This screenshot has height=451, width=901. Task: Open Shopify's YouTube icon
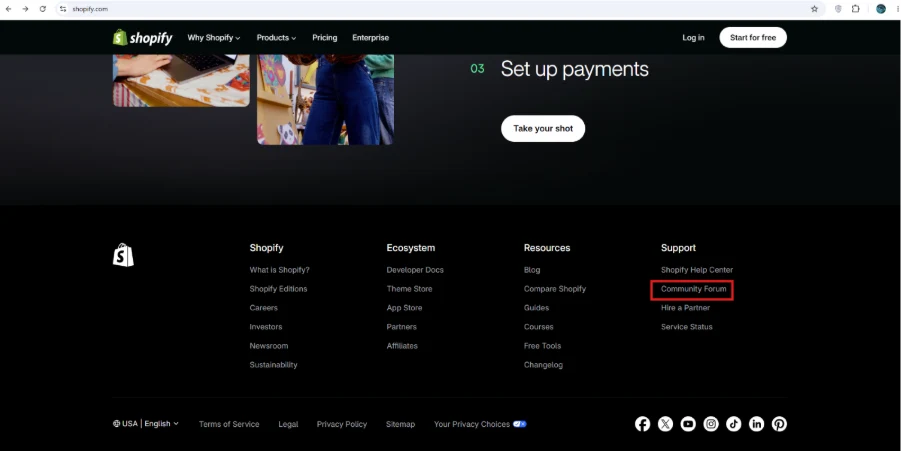tap(688, 424)
